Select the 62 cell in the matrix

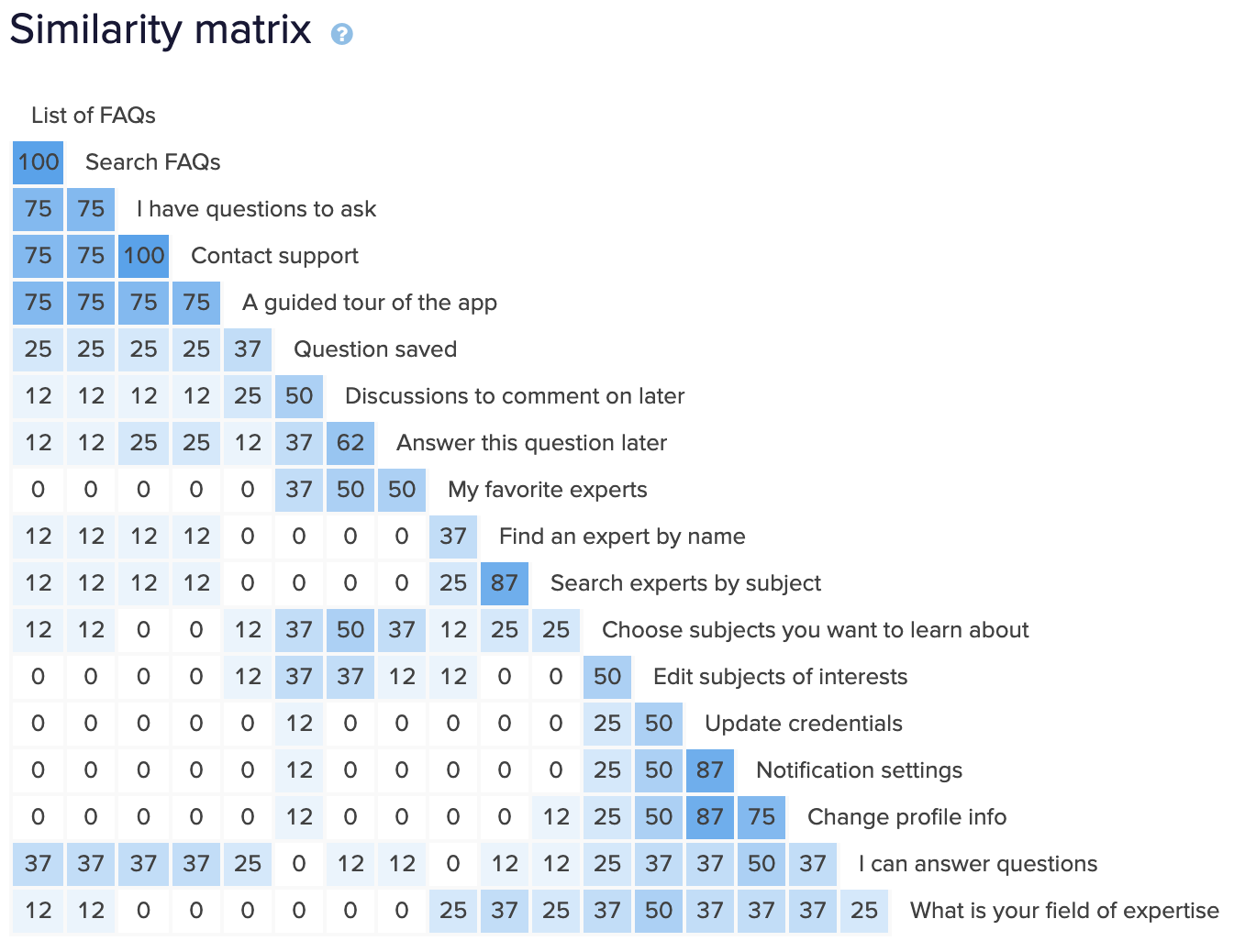[x=350, y=443]
